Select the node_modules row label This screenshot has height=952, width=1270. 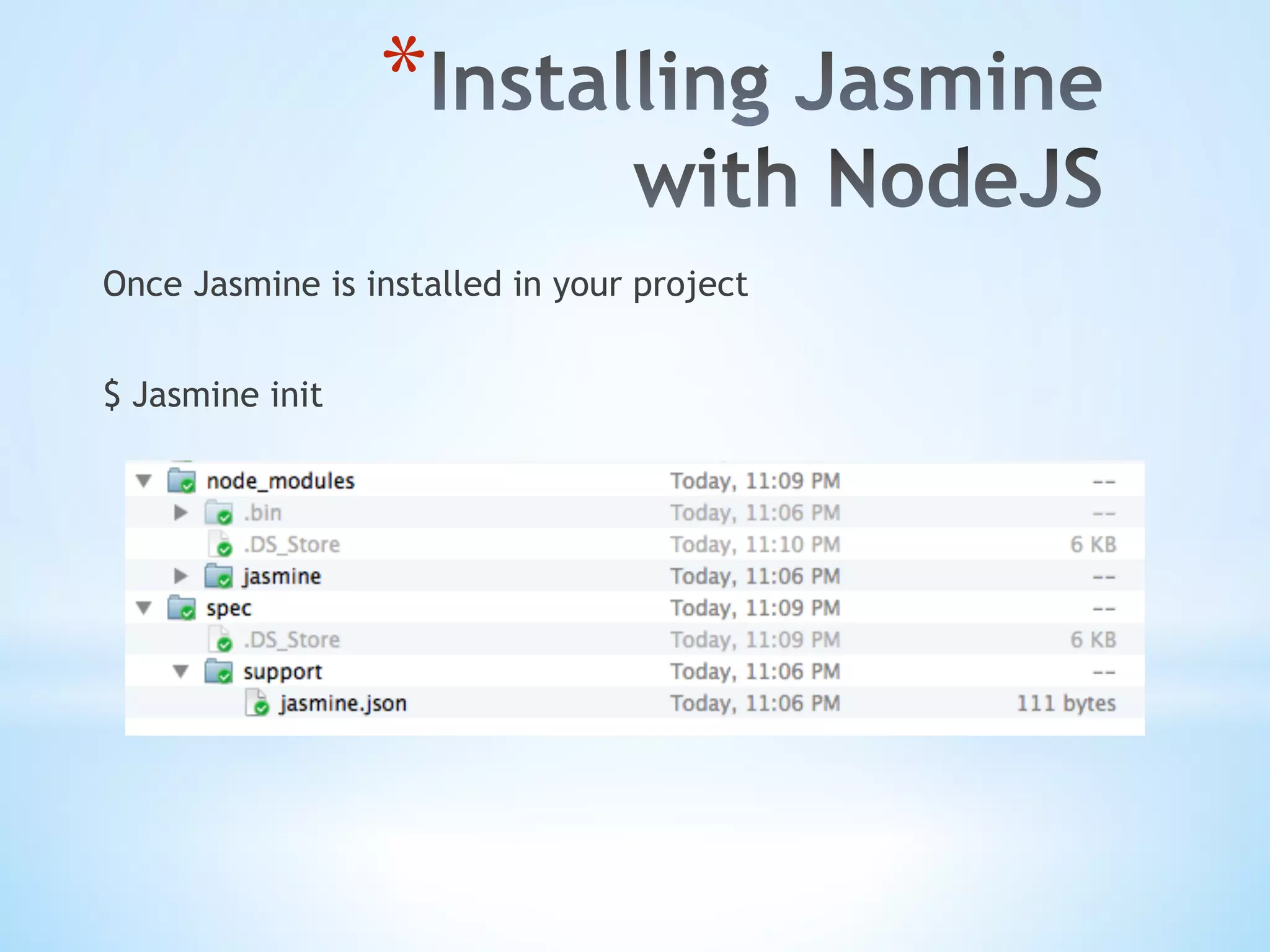[280, 481]
